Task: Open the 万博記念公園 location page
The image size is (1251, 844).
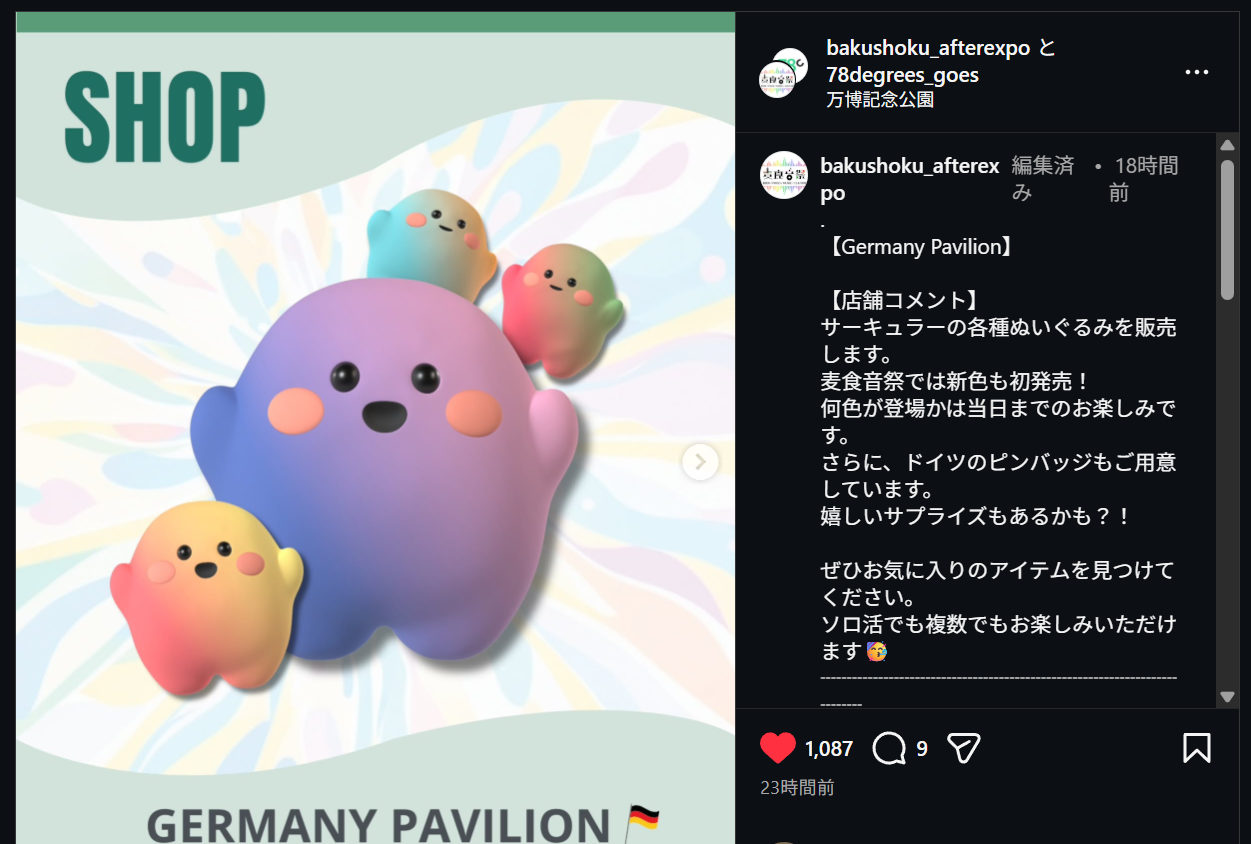Action: (x=880, y=100)
